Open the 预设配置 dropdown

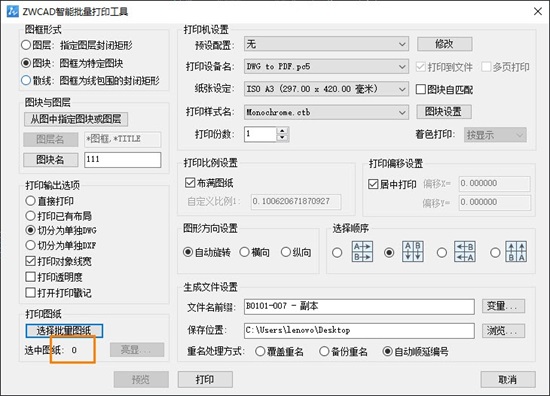tap(326, 44)
